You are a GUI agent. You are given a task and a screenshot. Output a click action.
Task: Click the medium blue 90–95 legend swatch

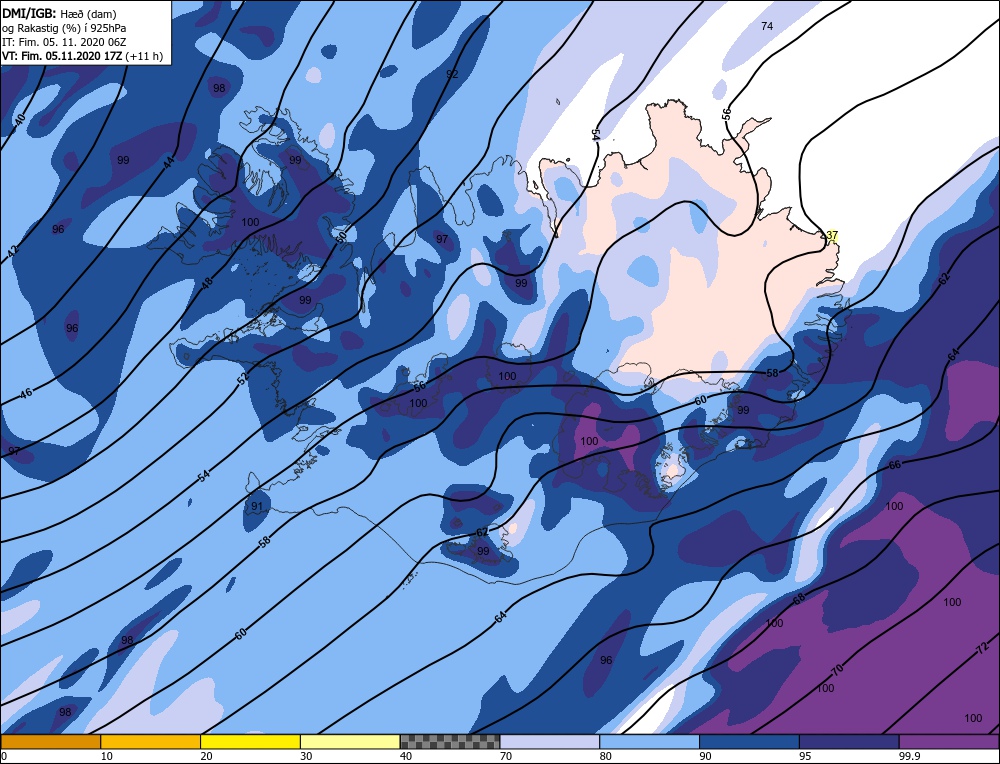pyautogui.click(x=749, y=742)
